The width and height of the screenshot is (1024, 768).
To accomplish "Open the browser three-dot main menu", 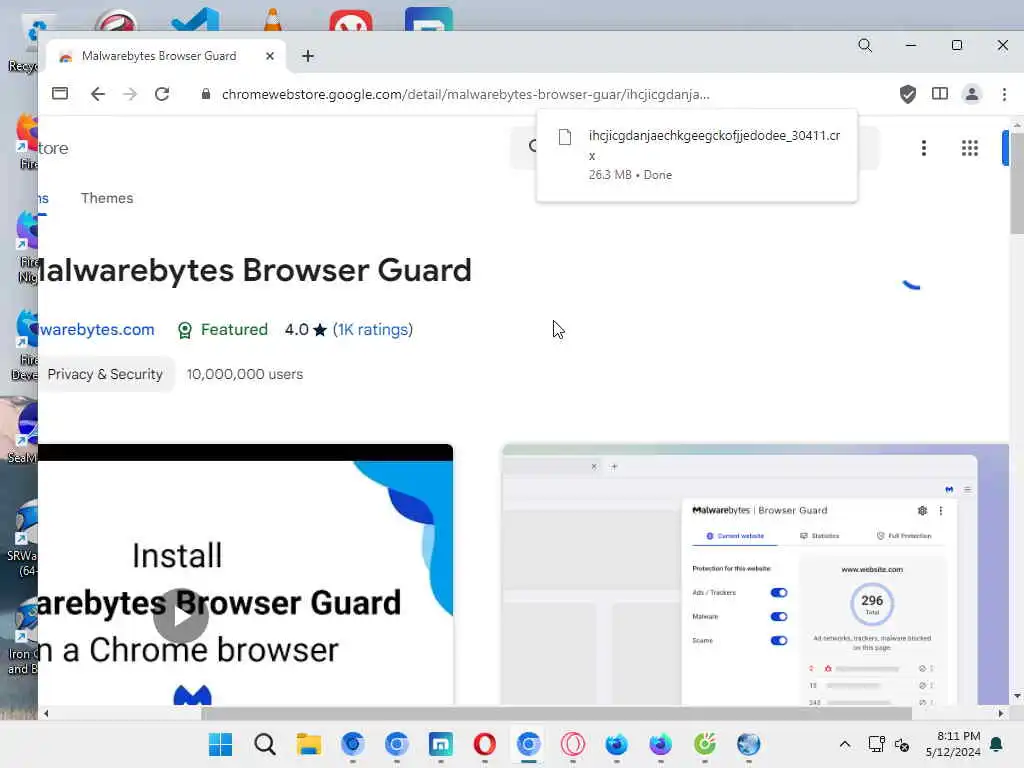I will point(1004,94).
